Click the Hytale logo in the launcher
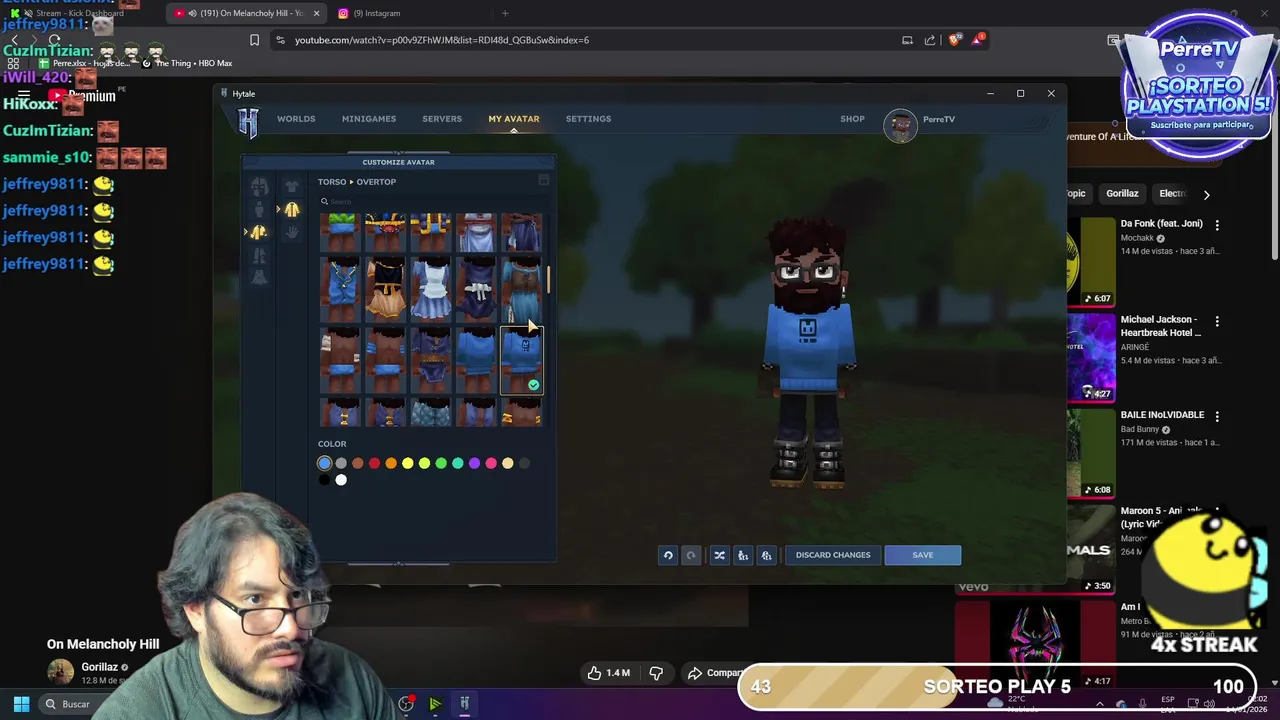 point(248,122)
